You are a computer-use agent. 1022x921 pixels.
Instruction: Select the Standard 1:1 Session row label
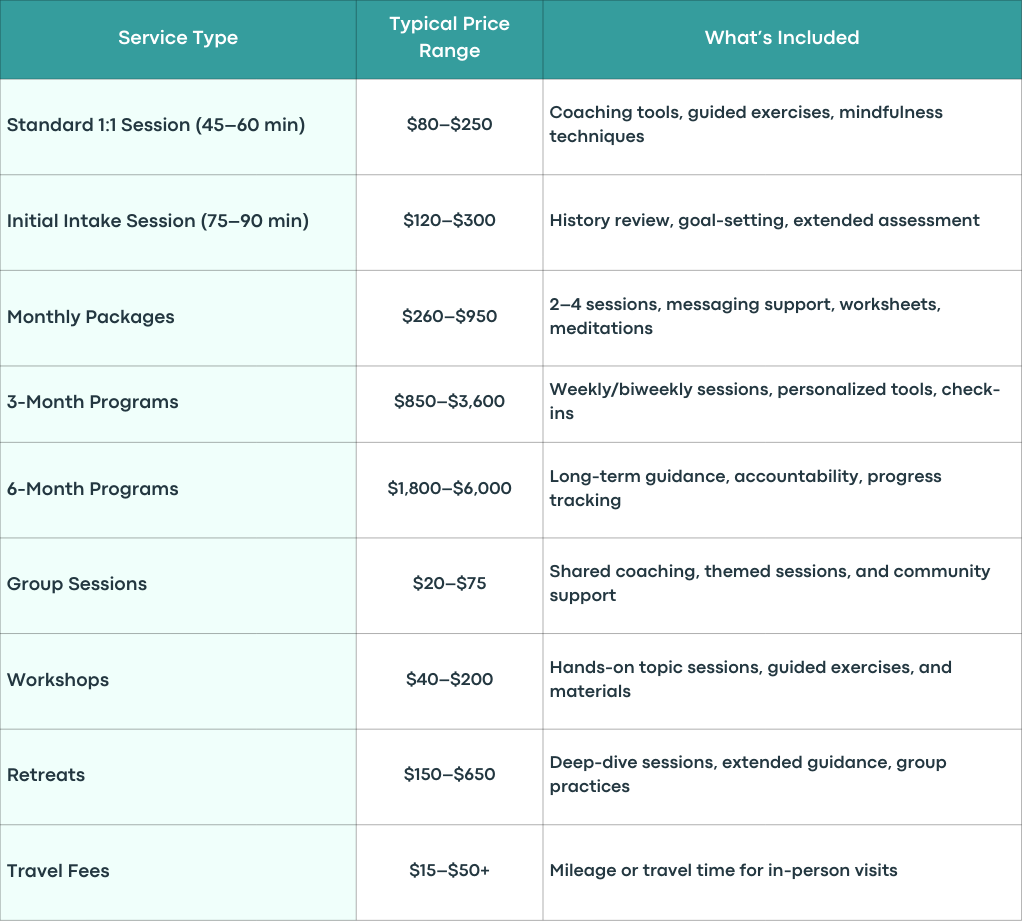156,124
